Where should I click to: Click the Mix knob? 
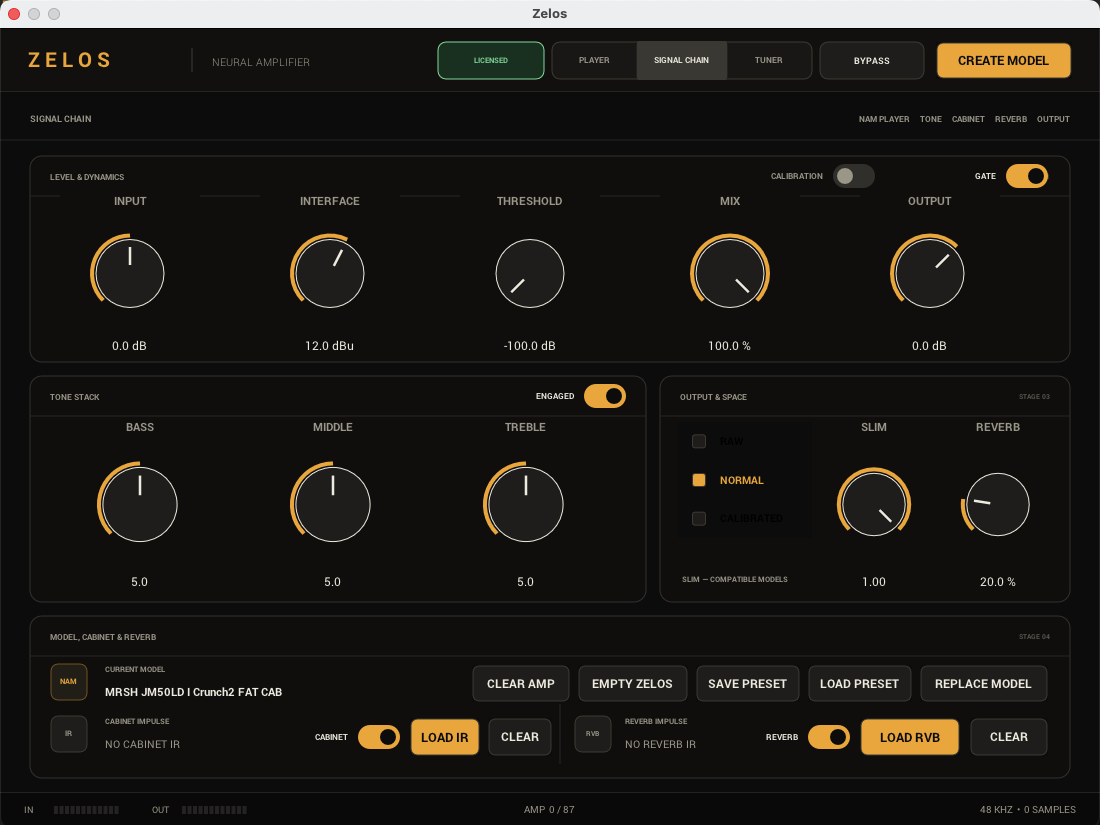pos(730,274)
